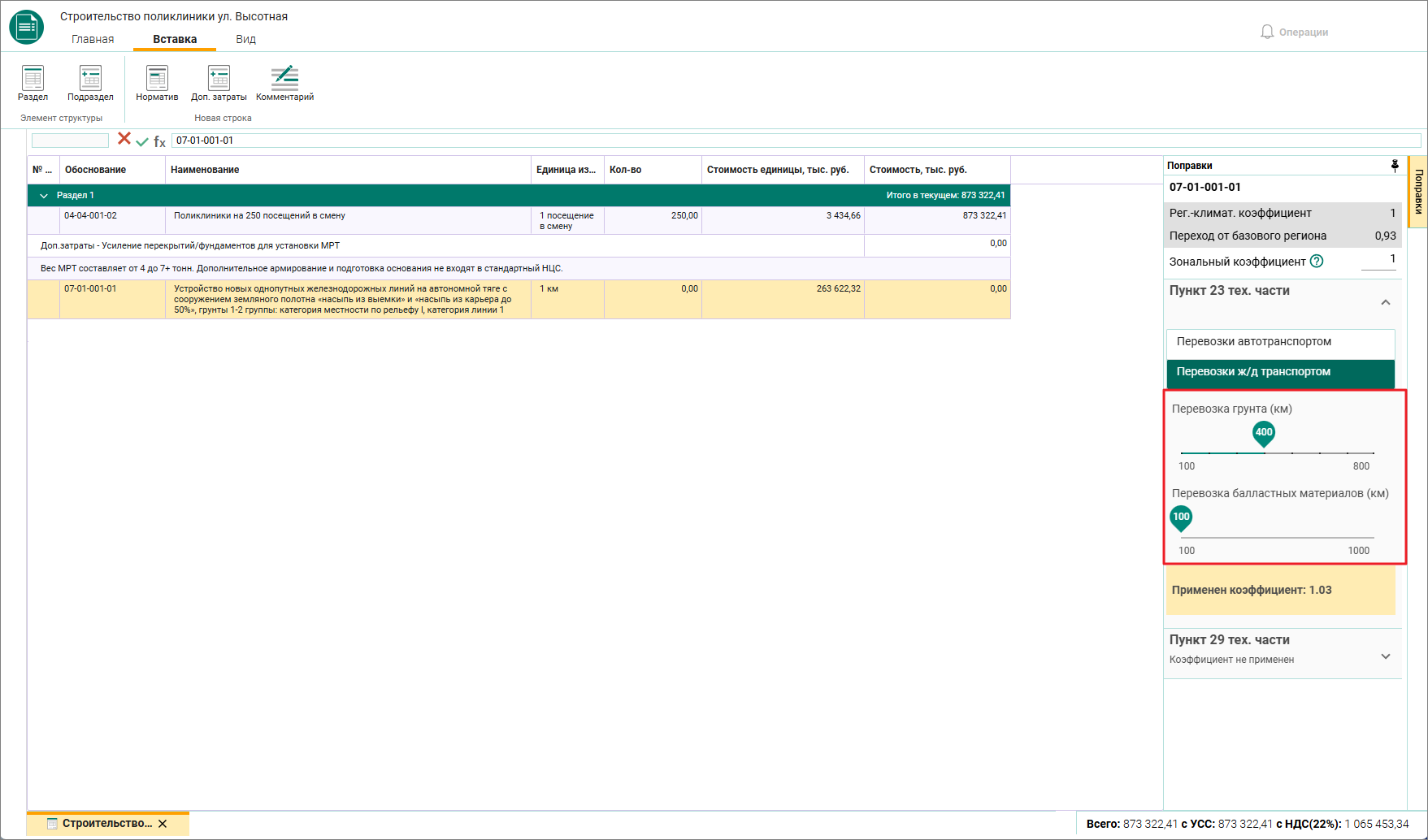This screenshot has height=840, width=1428.
Task: Click the Применен коэффициент: 1.03 notice
Action: pos(1281,590)
